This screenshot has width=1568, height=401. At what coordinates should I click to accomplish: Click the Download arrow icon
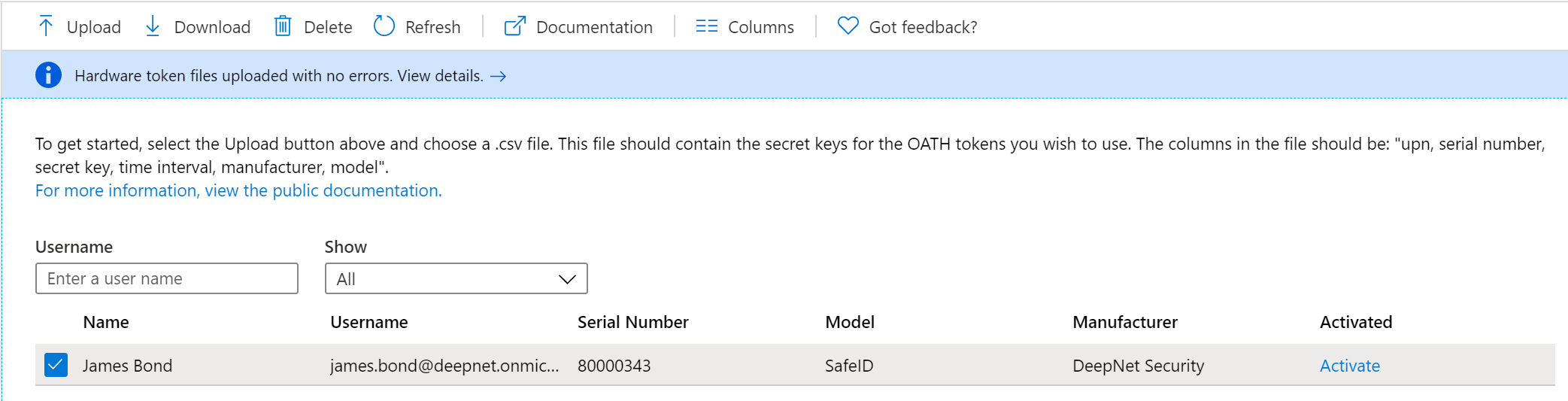(153, 26)
